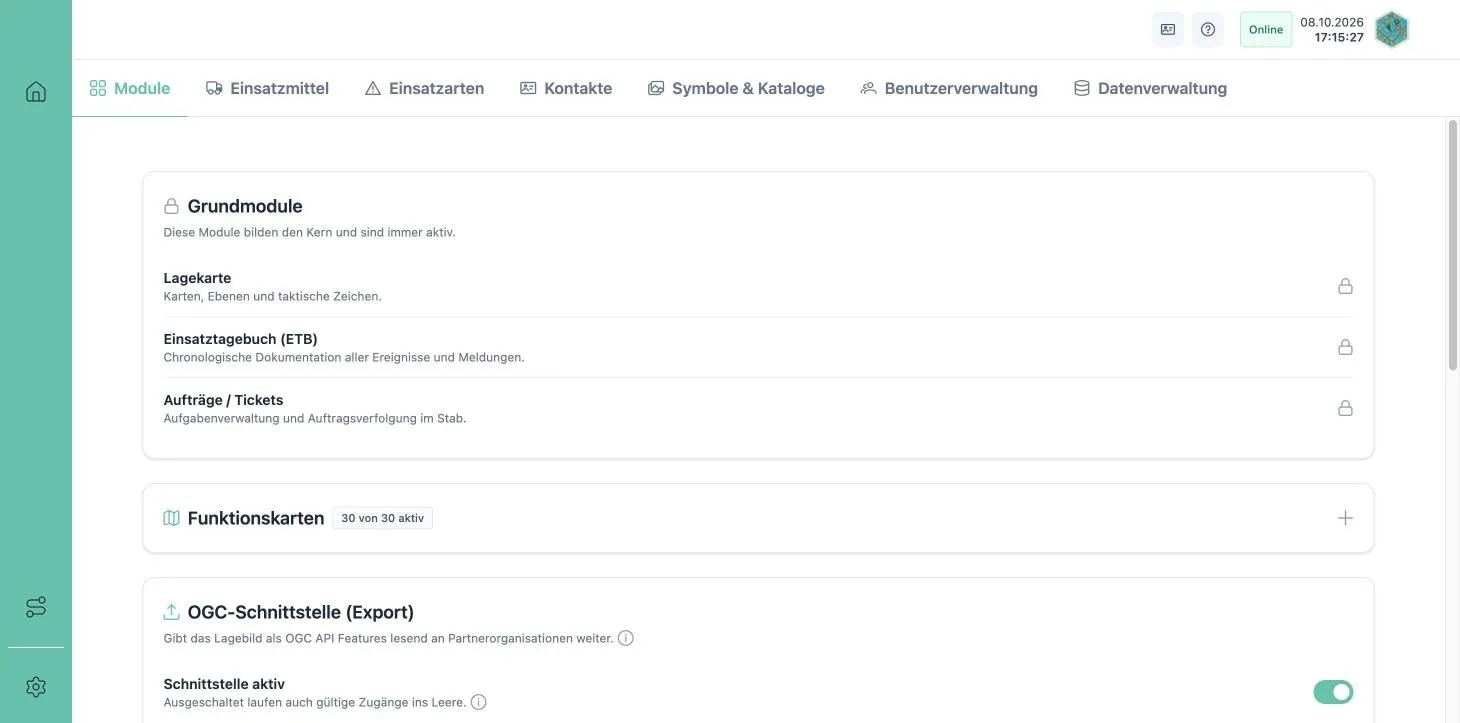Click the Einsatztagebuch (ETB) title
The image size is (1460, 723).
click(x=240, y=339)
